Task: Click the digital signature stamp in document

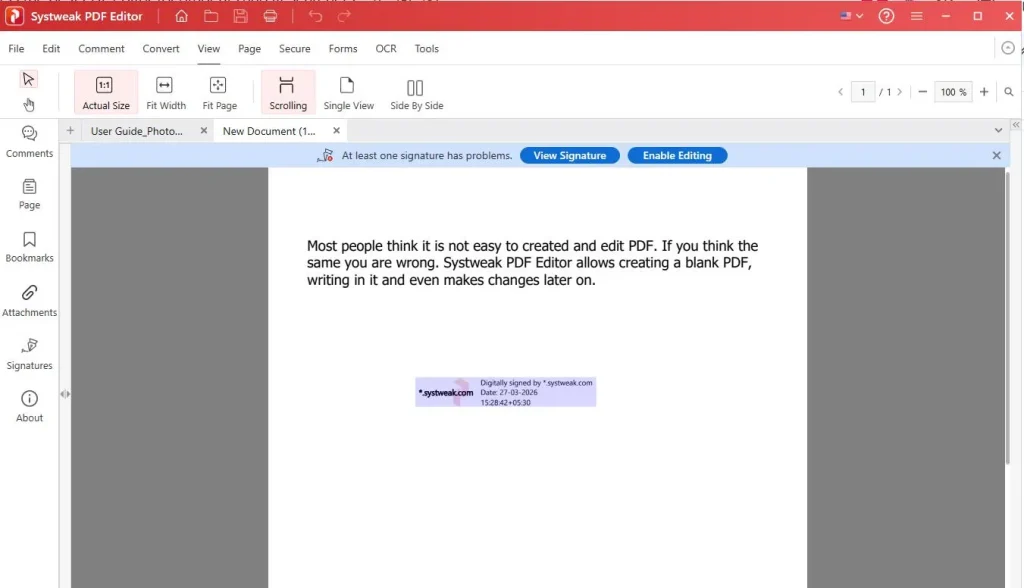Action: click(505, 392)
